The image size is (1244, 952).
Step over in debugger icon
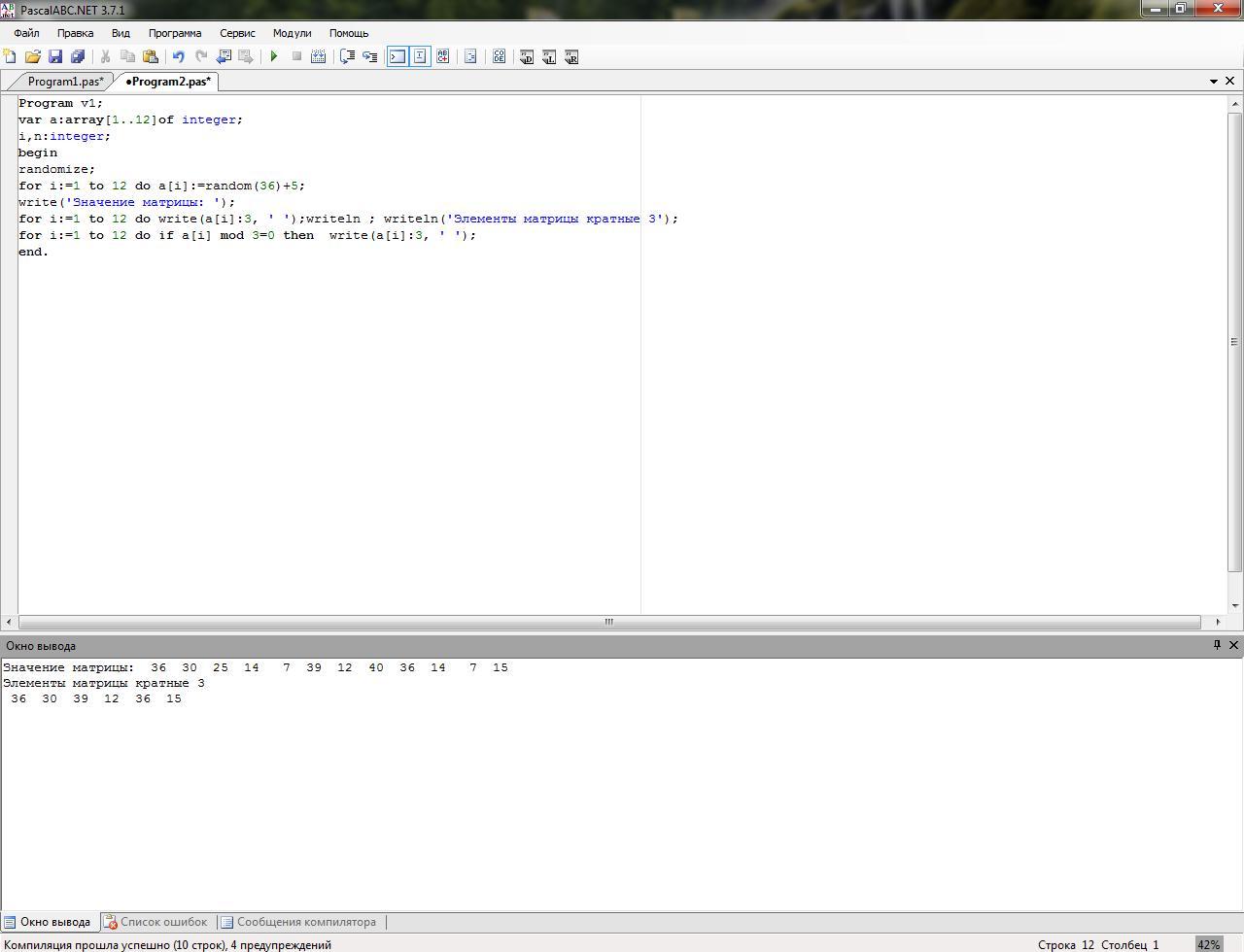click(x=347, y=56)
